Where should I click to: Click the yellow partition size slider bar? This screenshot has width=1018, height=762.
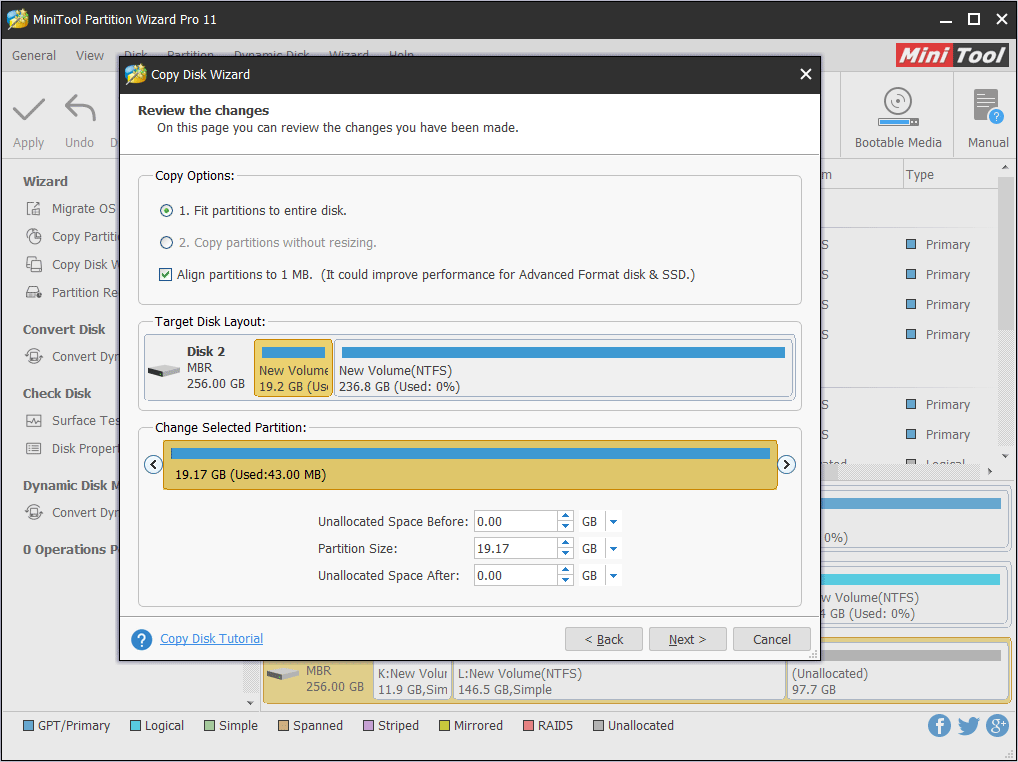[x=470, y=465]
